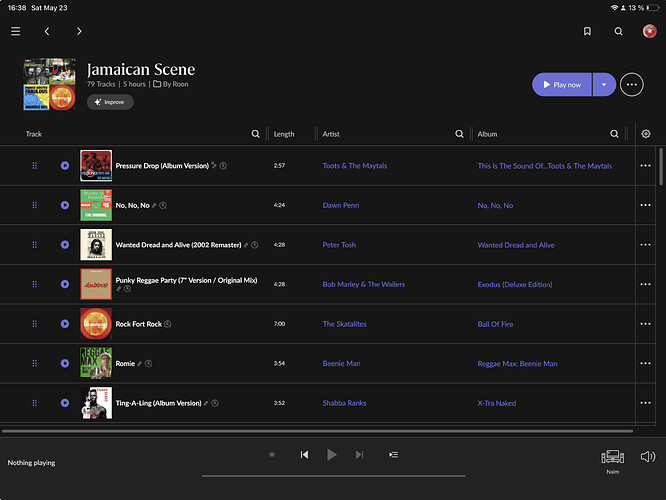Click the Play now button
Image resolution: width=666 pixels, height=500 pixels.
click(x=562, y=85)
